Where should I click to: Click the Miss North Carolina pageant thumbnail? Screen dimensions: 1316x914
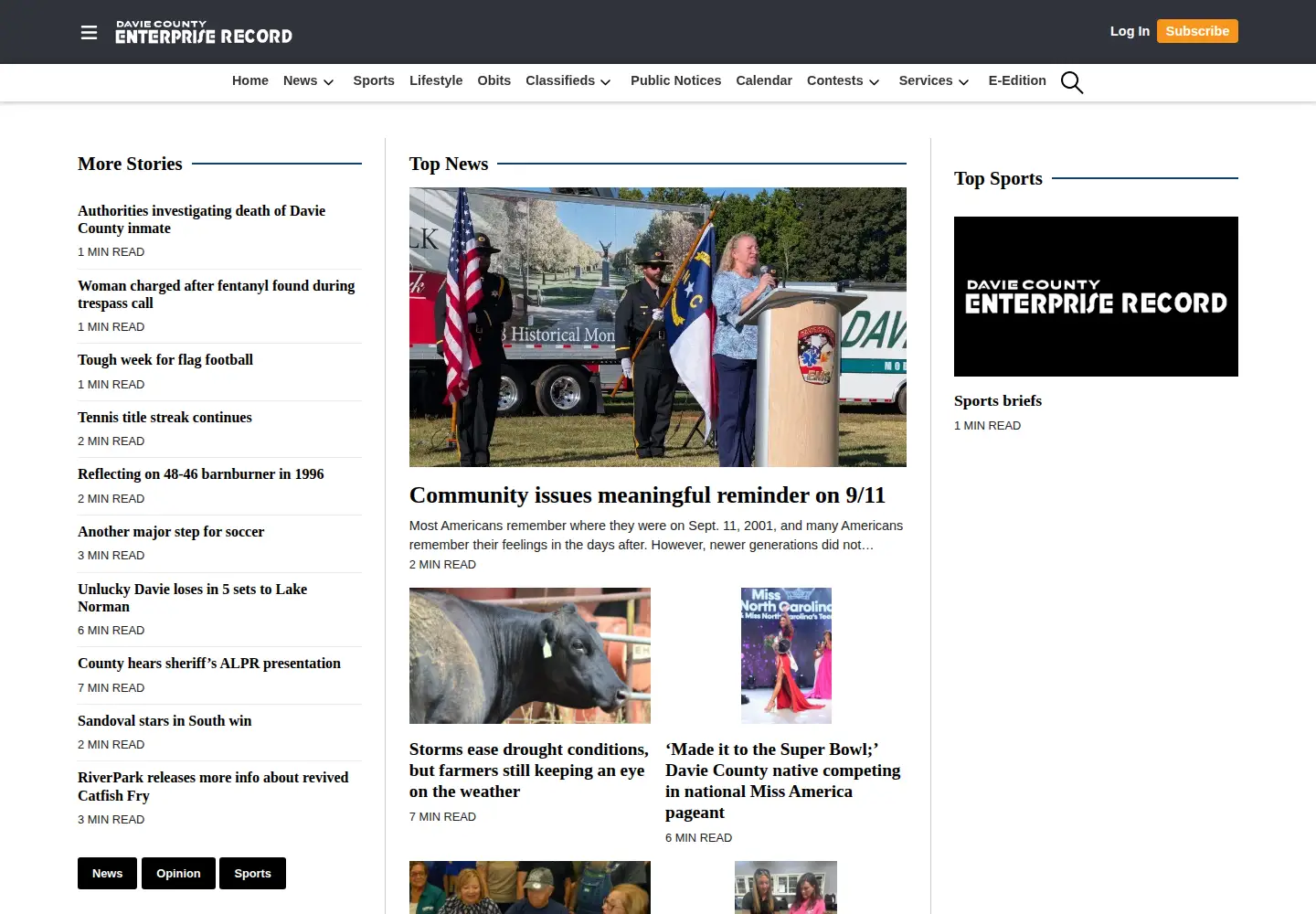point(786,655)
